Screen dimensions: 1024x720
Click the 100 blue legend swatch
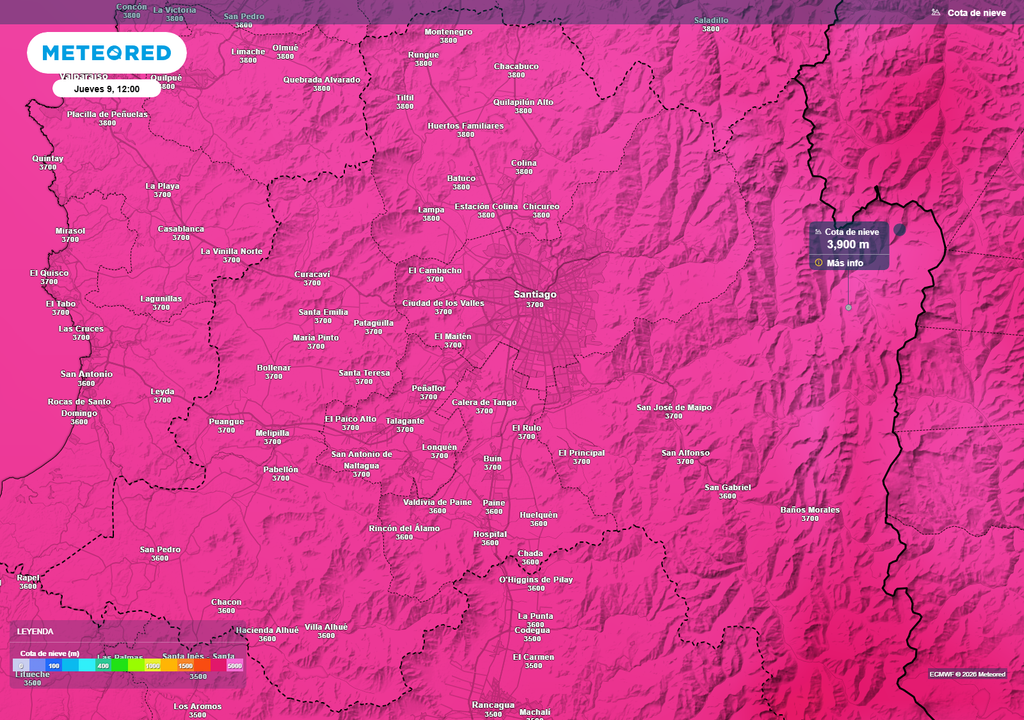pos(54,665)
